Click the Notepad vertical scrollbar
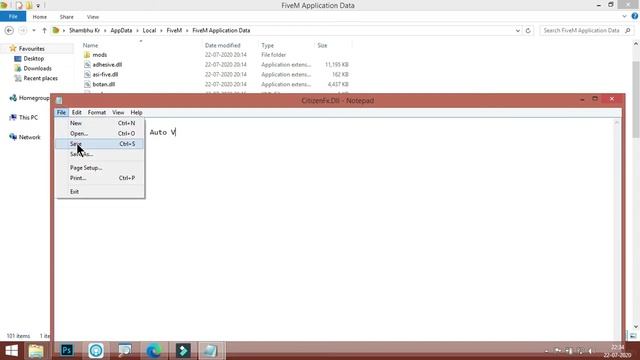Image resolution: width=640 pixels, height=360 pixels. pos(617,229)
